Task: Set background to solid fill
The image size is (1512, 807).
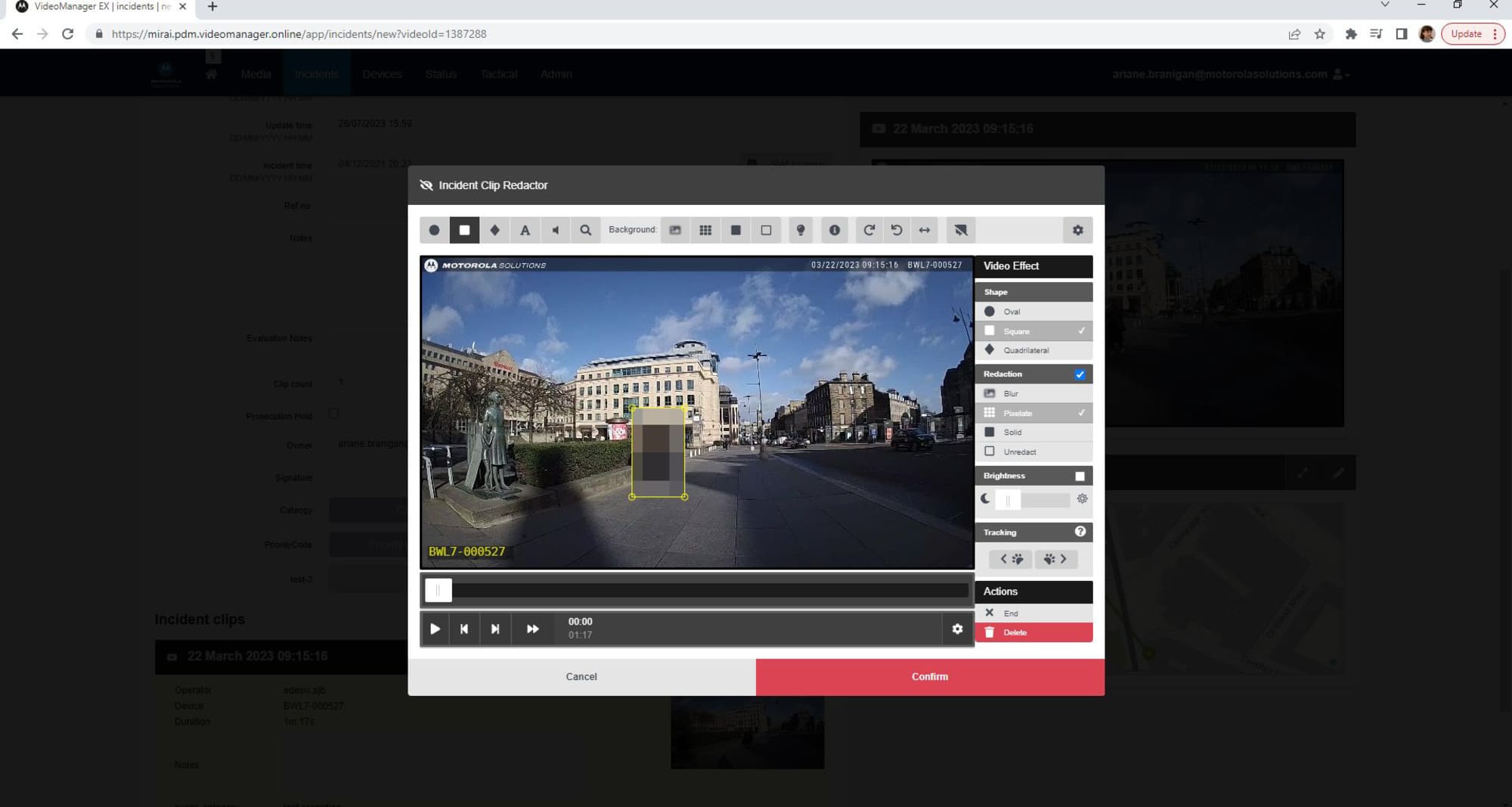Action: [x=736, y=230]
